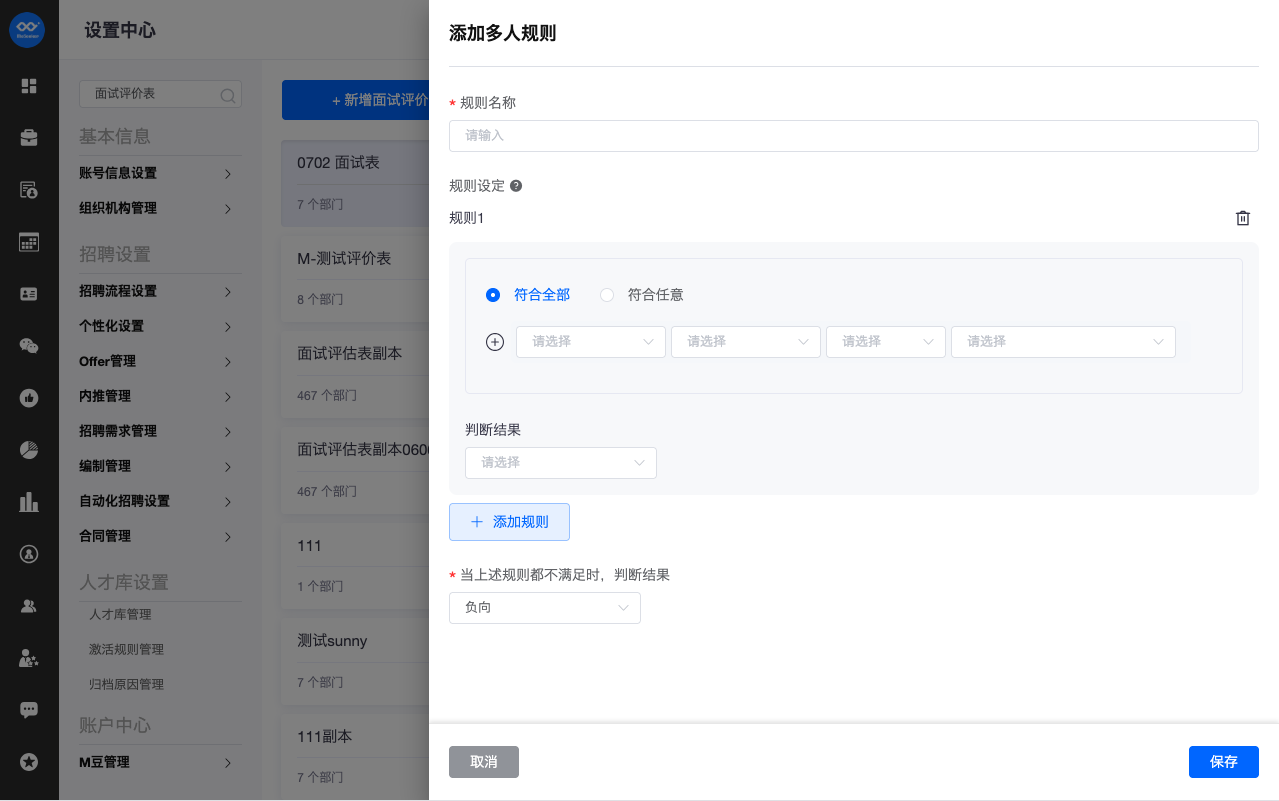The width and height of the screenshot is (1279, 801).
Task: Open the chat bubble icon in sidebar
Action: (29, 710)
